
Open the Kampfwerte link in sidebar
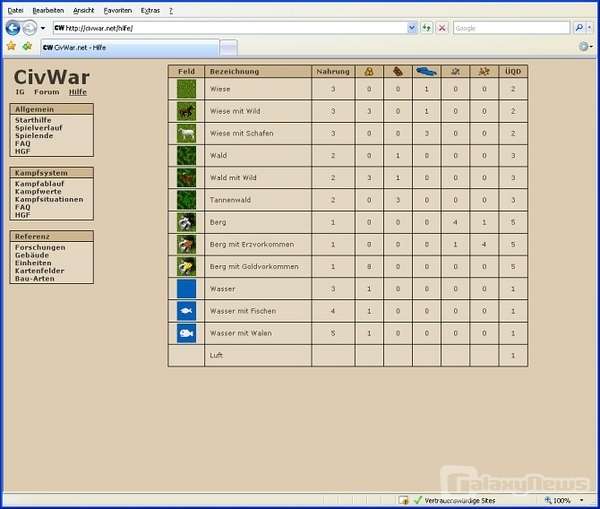tap(35, 191)
